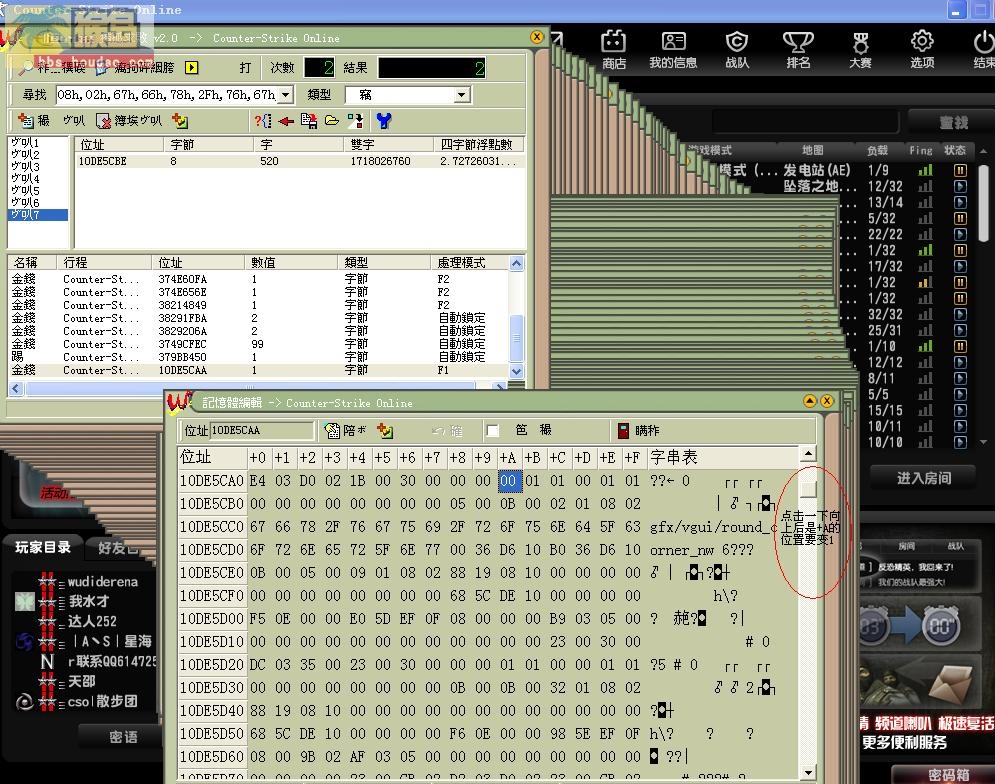The width and height of the screenshot is (995, 784).
Task: Switch to the 玩家目录 tab
Action: [43, 547]
